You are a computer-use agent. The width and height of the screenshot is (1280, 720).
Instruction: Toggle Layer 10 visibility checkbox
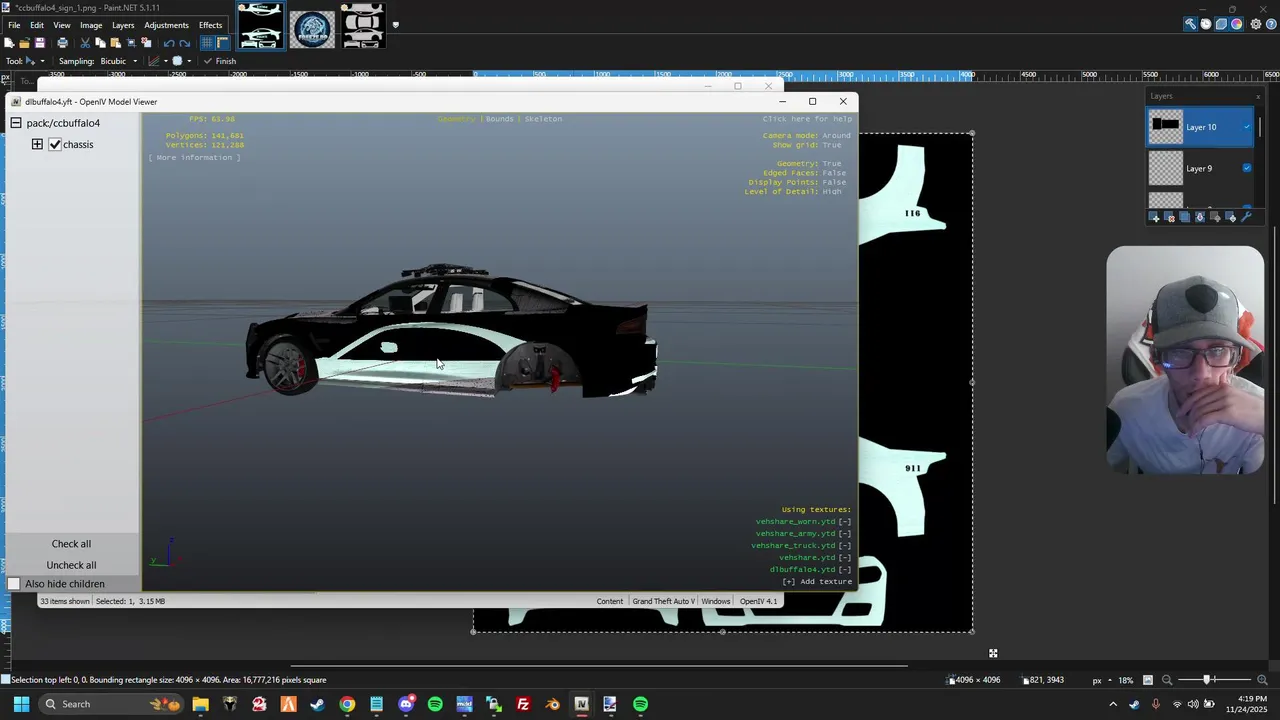coord(1247,127)
